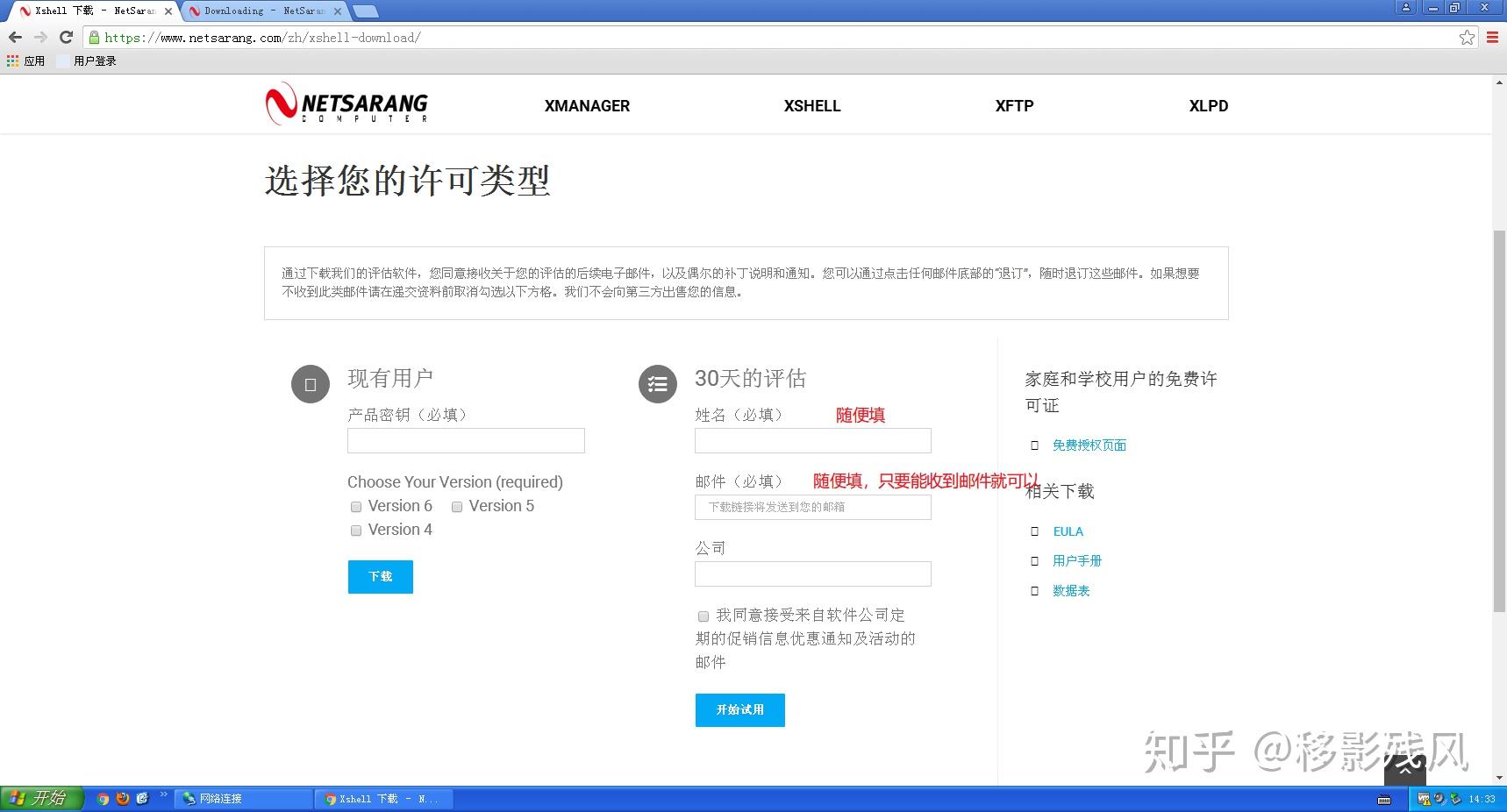Open the Chrome hamburger menu
The height and width of the screenshot is (812, 1507).
[x=1492, y=38]
